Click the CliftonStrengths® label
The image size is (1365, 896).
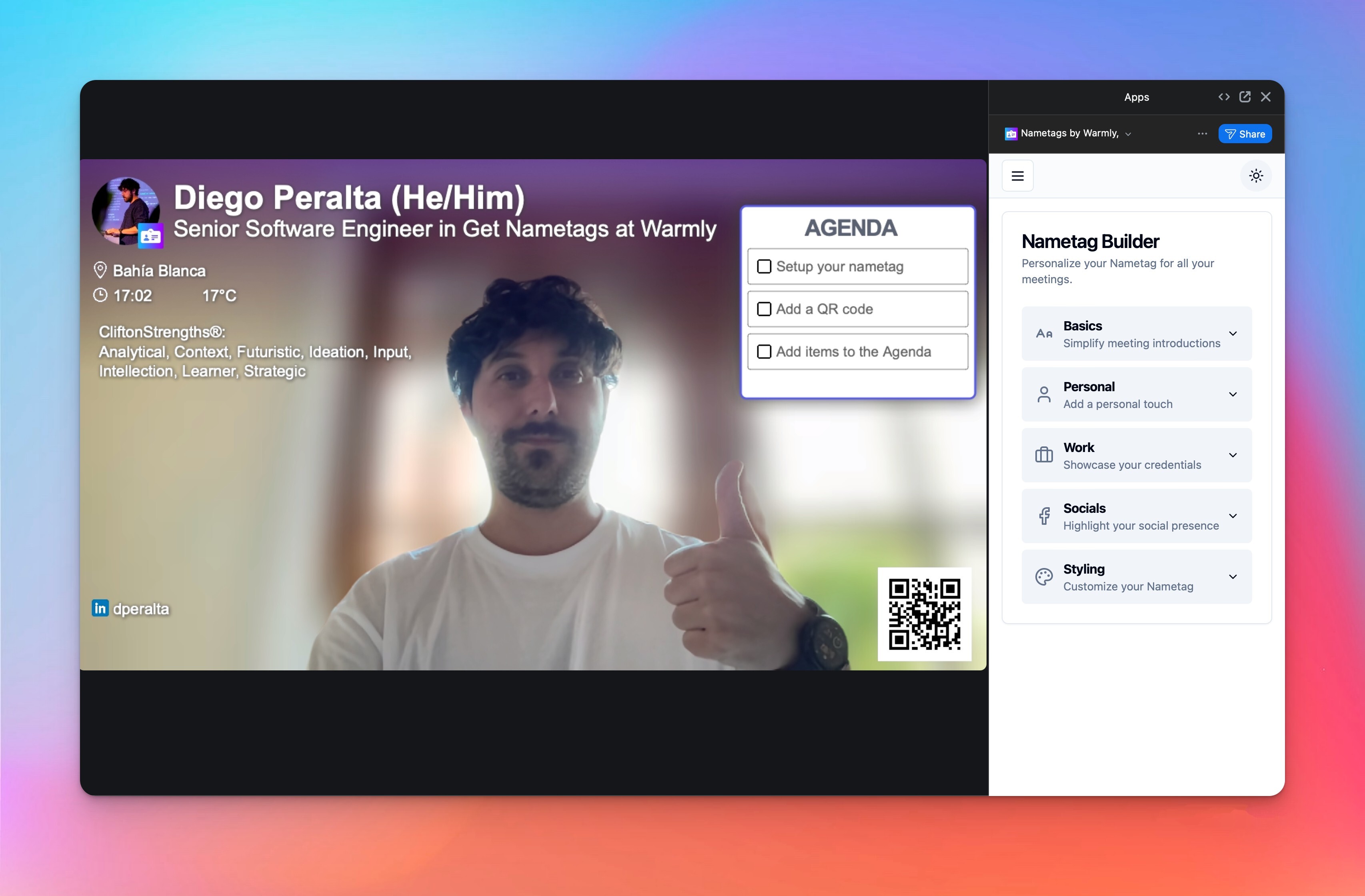162,332
